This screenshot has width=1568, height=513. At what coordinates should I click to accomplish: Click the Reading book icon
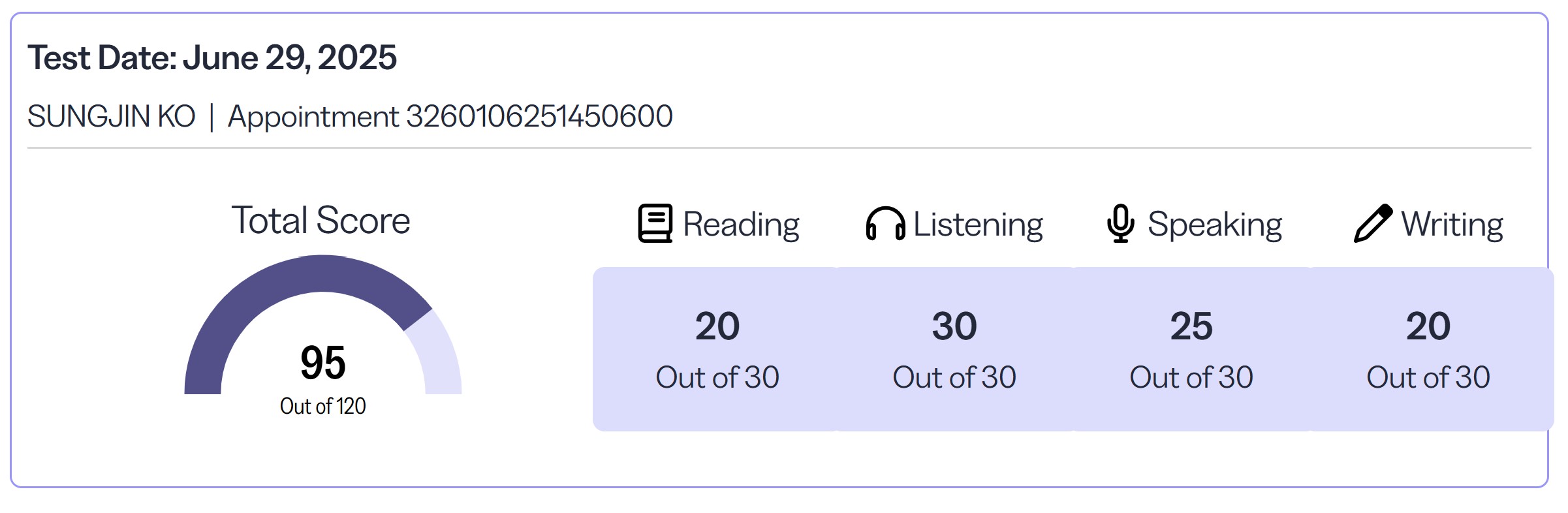click(x=655, y=224)
